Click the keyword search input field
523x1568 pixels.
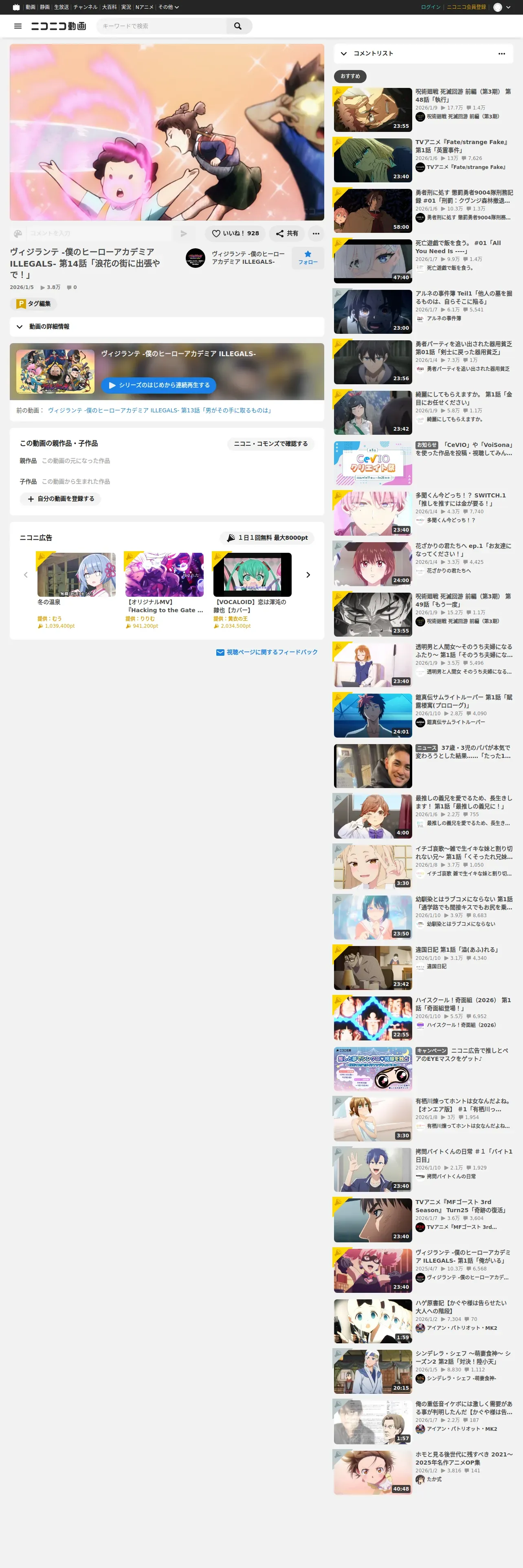tap(162, 26)
